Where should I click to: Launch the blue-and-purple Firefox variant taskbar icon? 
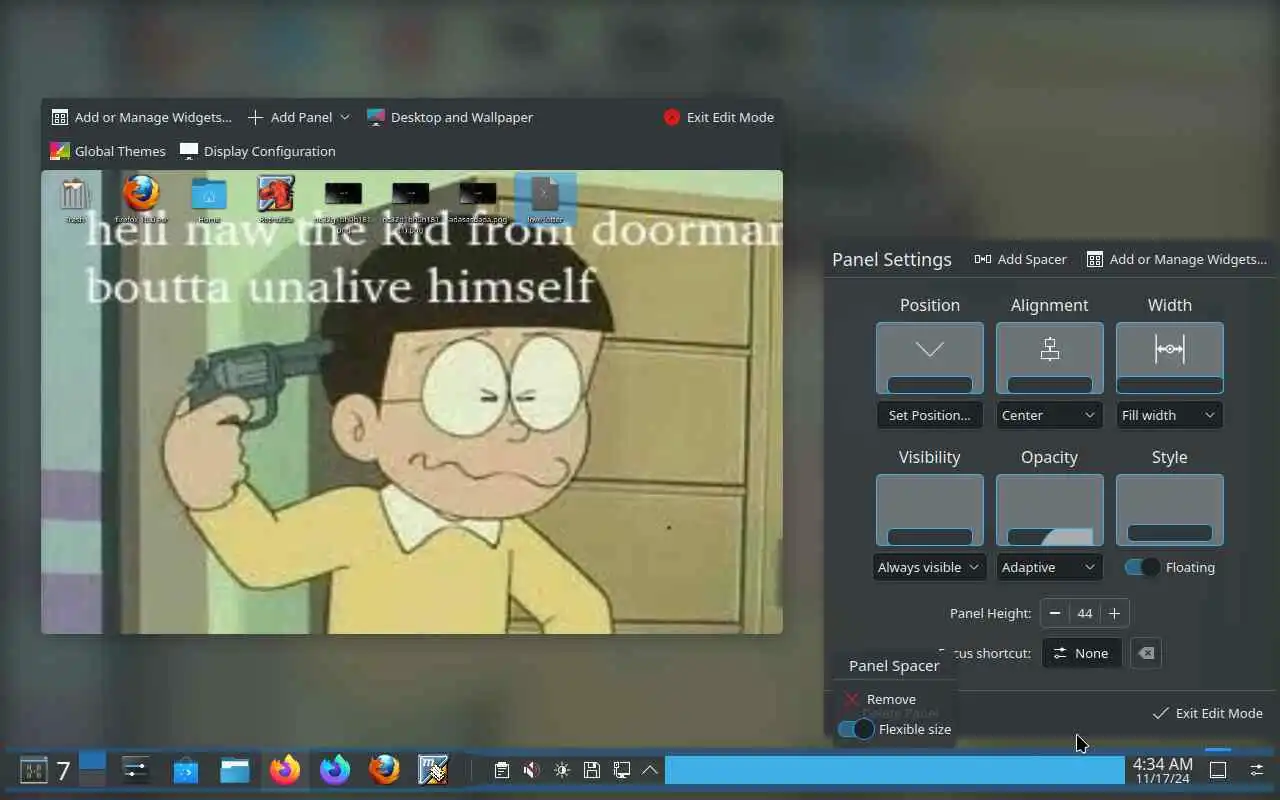[335, 770]
